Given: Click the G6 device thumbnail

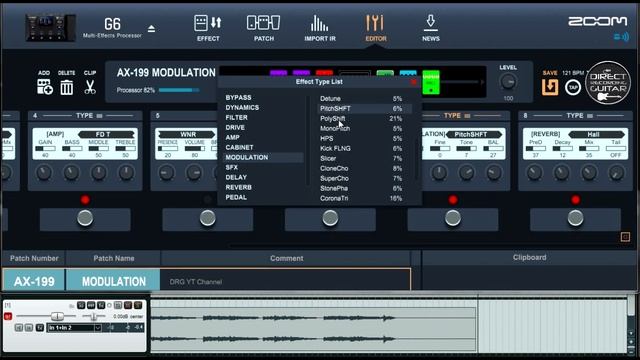Looking at the screenshot, I should pyautogui.click(x=51, y=27).
